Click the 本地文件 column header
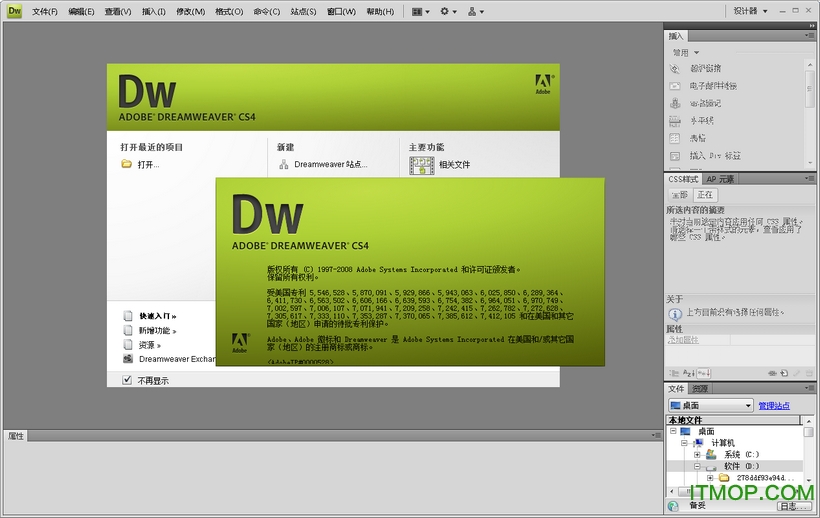This screenshot has height=518, width=820. click(x=734, y=420)
